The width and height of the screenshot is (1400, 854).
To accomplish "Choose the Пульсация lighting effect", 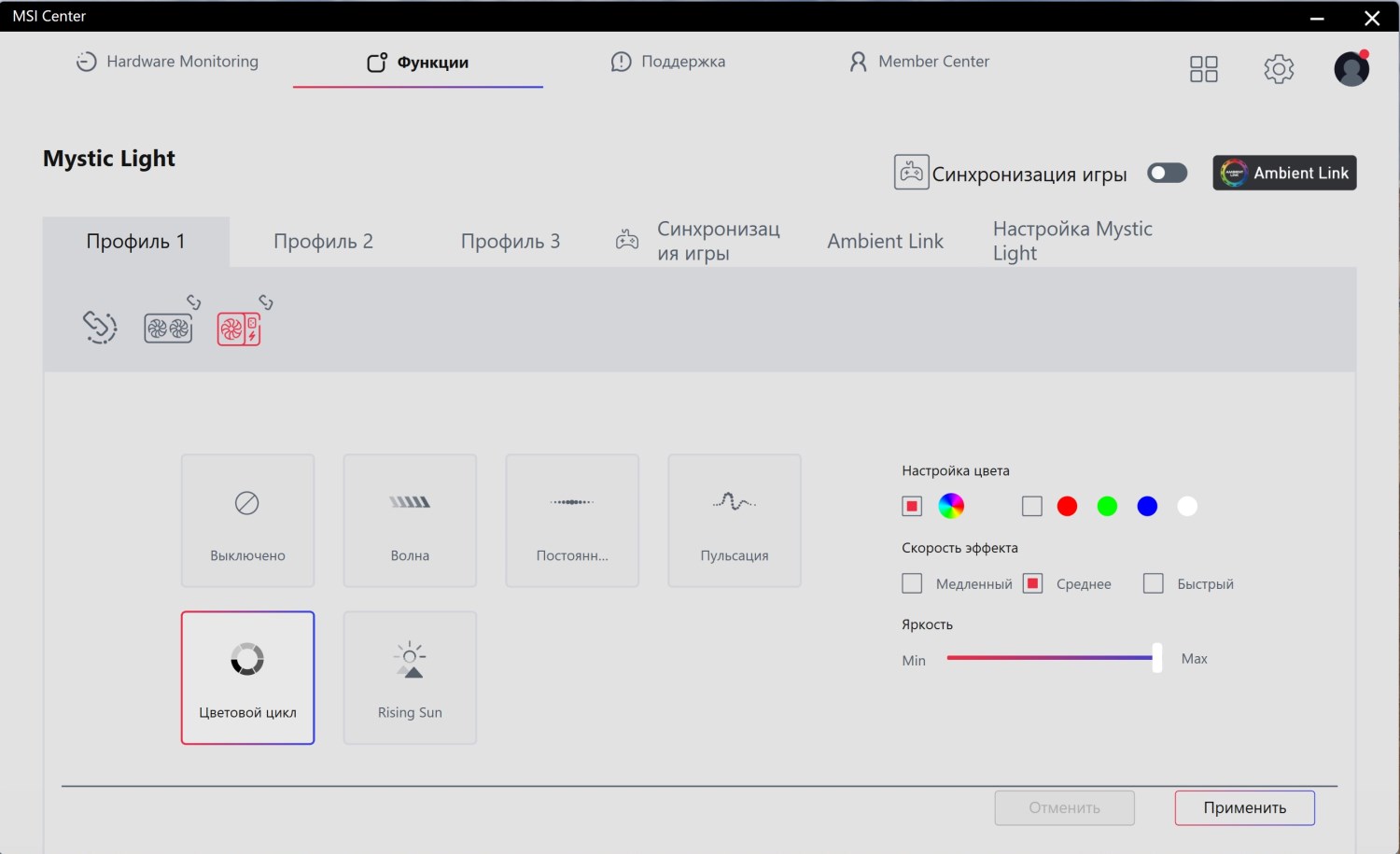I will click(x=735, y=521).
